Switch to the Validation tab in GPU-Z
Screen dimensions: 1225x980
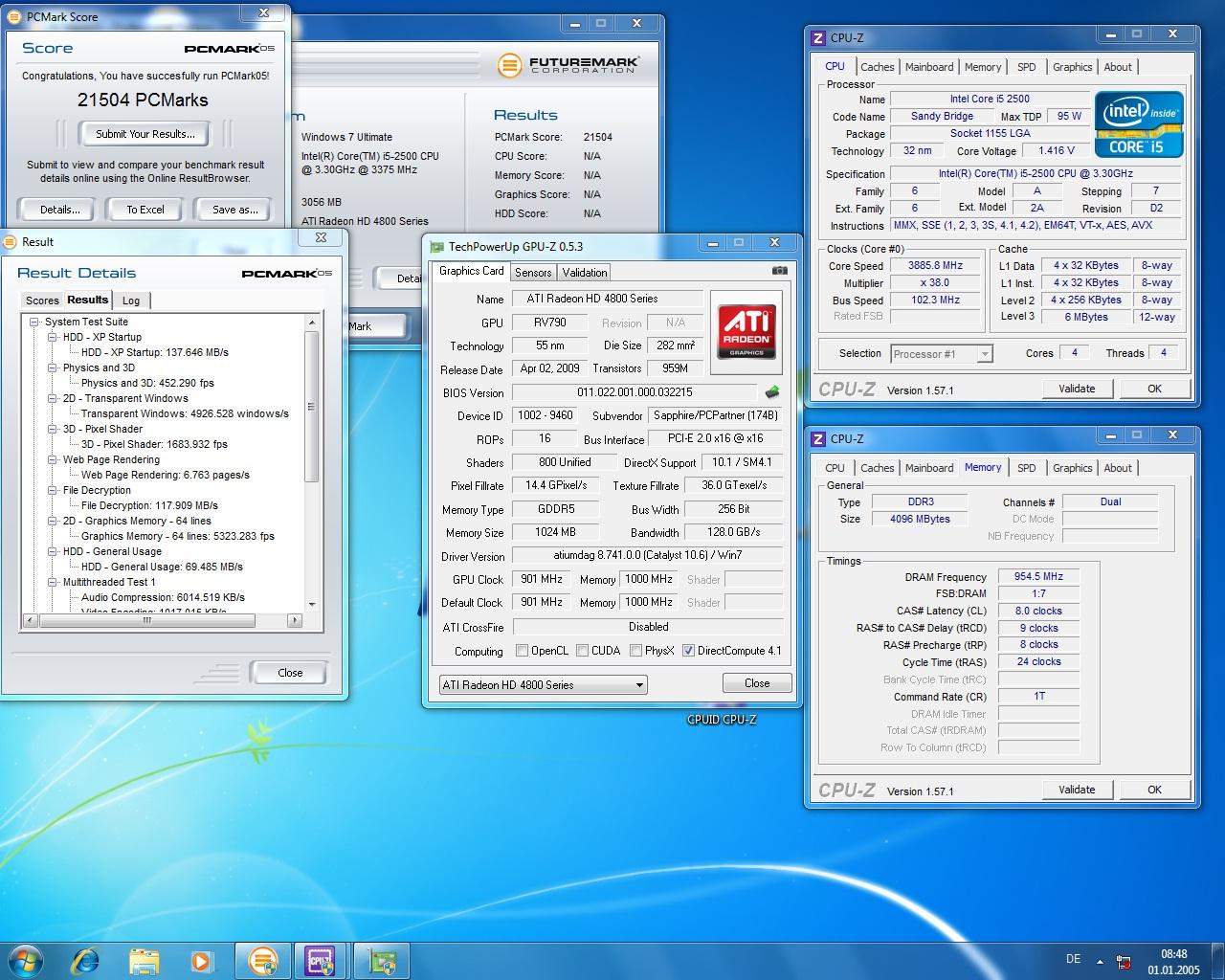[585, 273]
